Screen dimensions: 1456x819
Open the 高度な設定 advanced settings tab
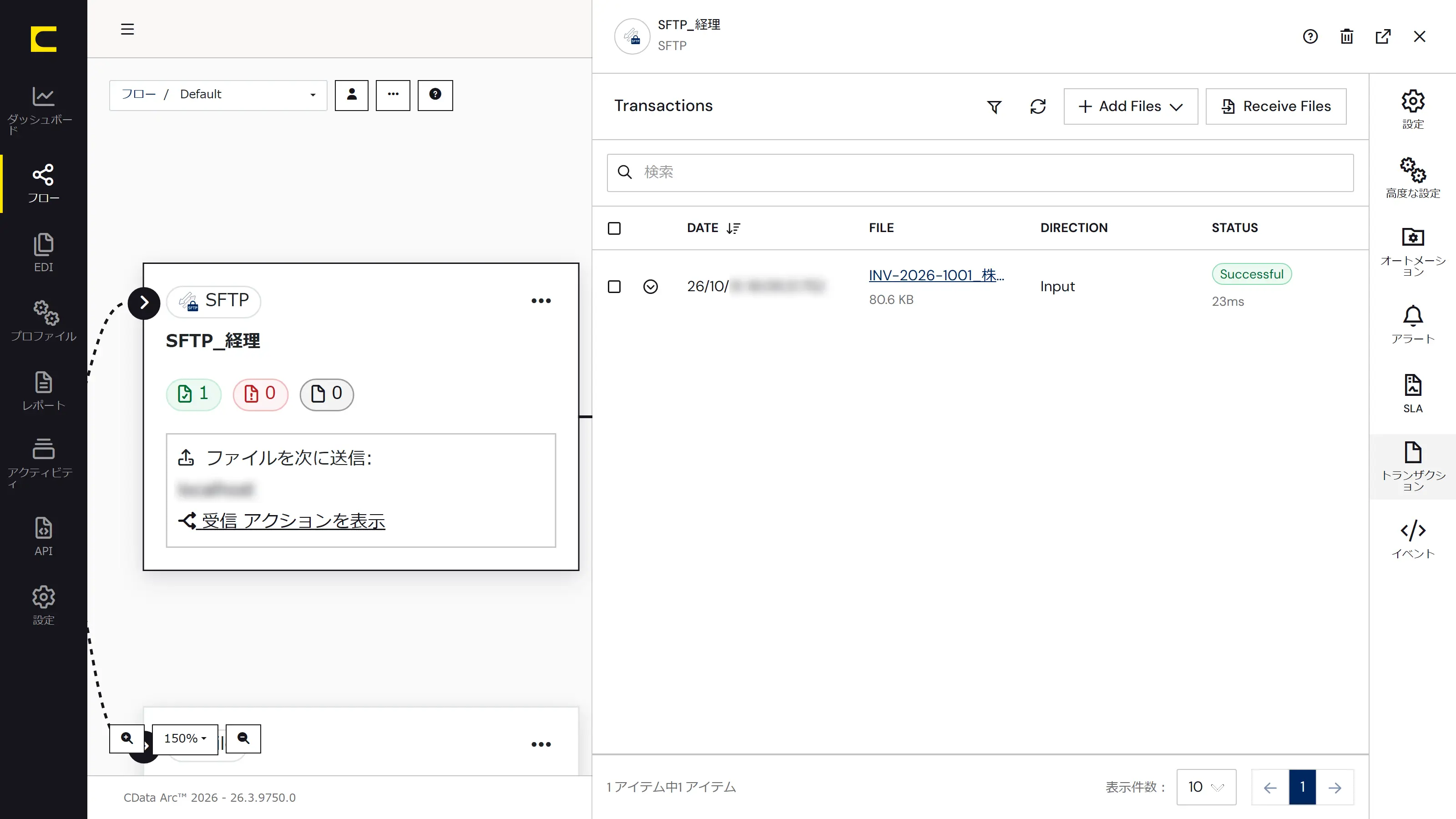(1412, 177)
